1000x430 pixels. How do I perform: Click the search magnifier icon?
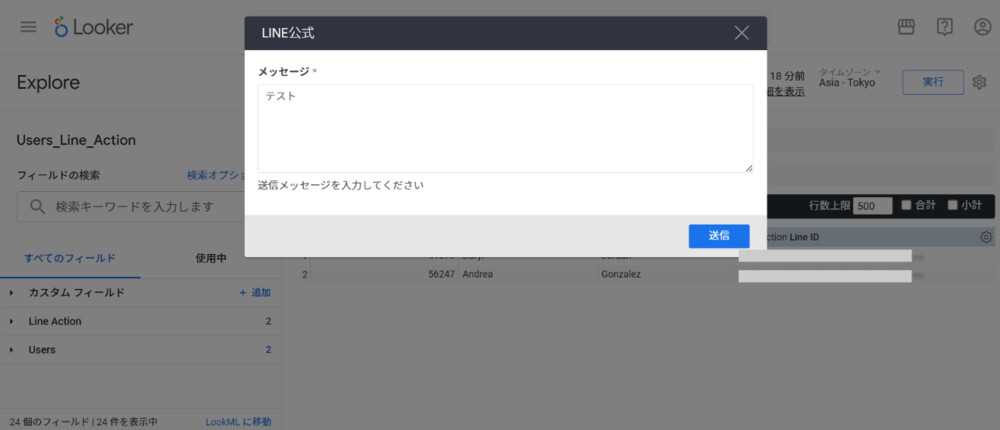click(37, 207)
